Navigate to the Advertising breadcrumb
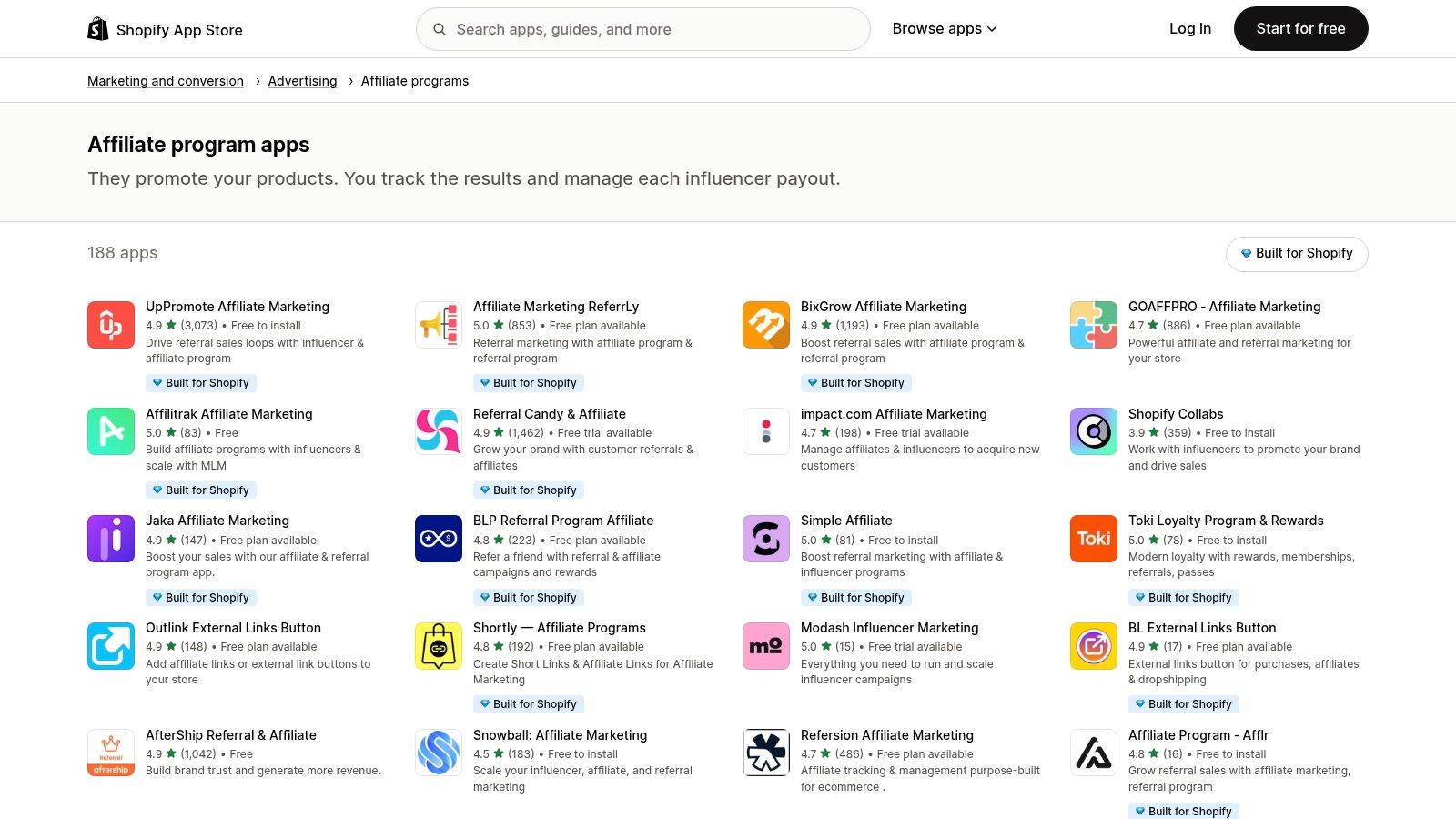 302,80
